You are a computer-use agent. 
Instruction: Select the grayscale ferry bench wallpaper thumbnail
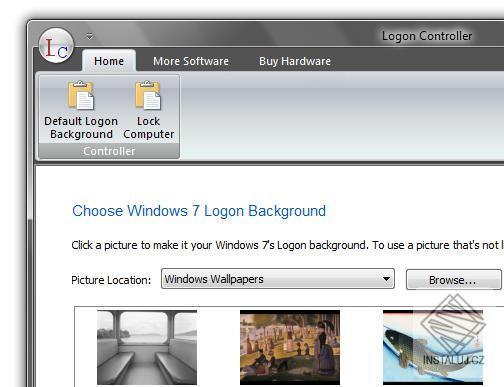(x=147, y=347)
